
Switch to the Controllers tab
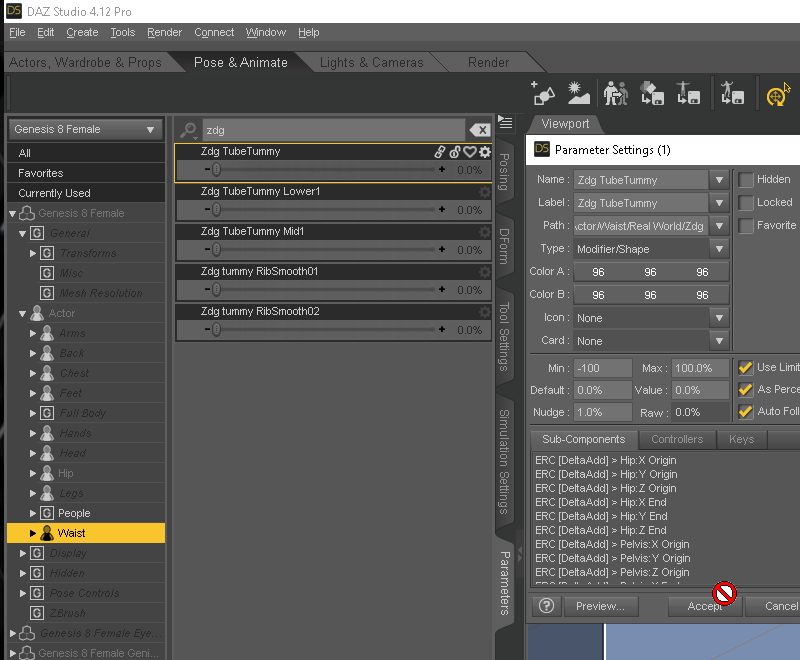pyautogui.click(x=677, y=439)
